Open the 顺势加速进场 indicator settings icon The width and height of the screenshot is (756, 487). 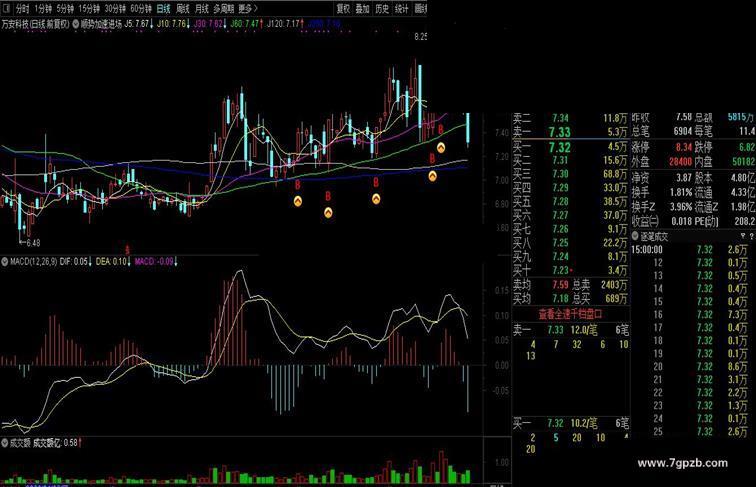click(76, 24)
